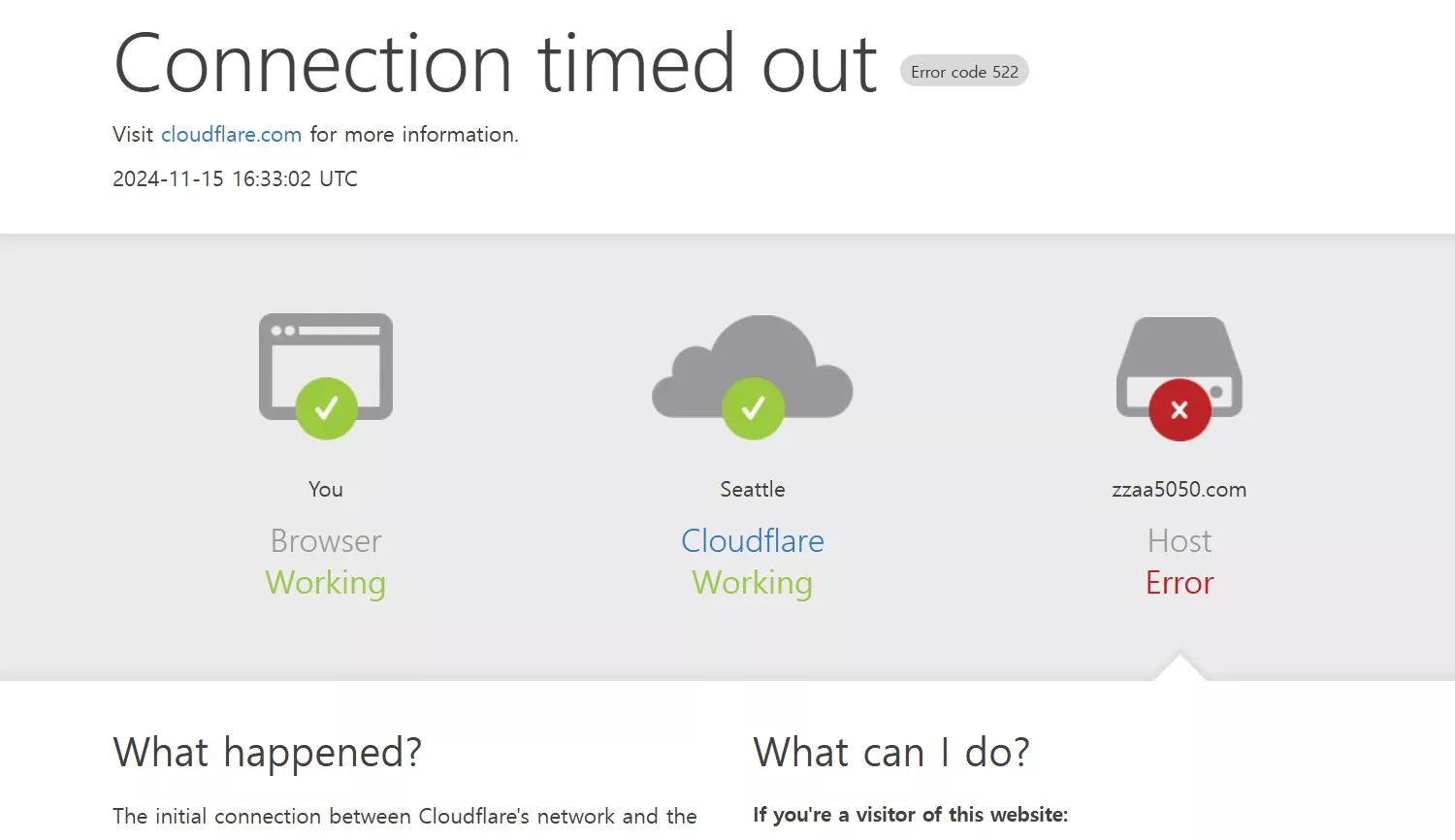Click the What can I do? heading
The width and height of the screenshot is (1455, 840).
click(891, 753)
